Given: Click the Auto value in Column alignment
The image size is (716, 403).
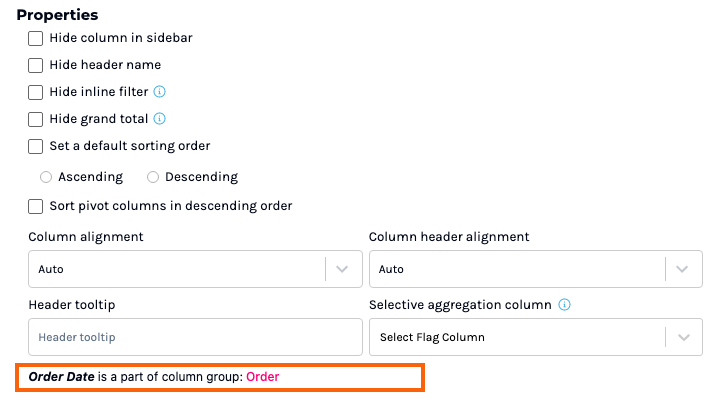Looking at the screenshot, I should tap(52, 269).
